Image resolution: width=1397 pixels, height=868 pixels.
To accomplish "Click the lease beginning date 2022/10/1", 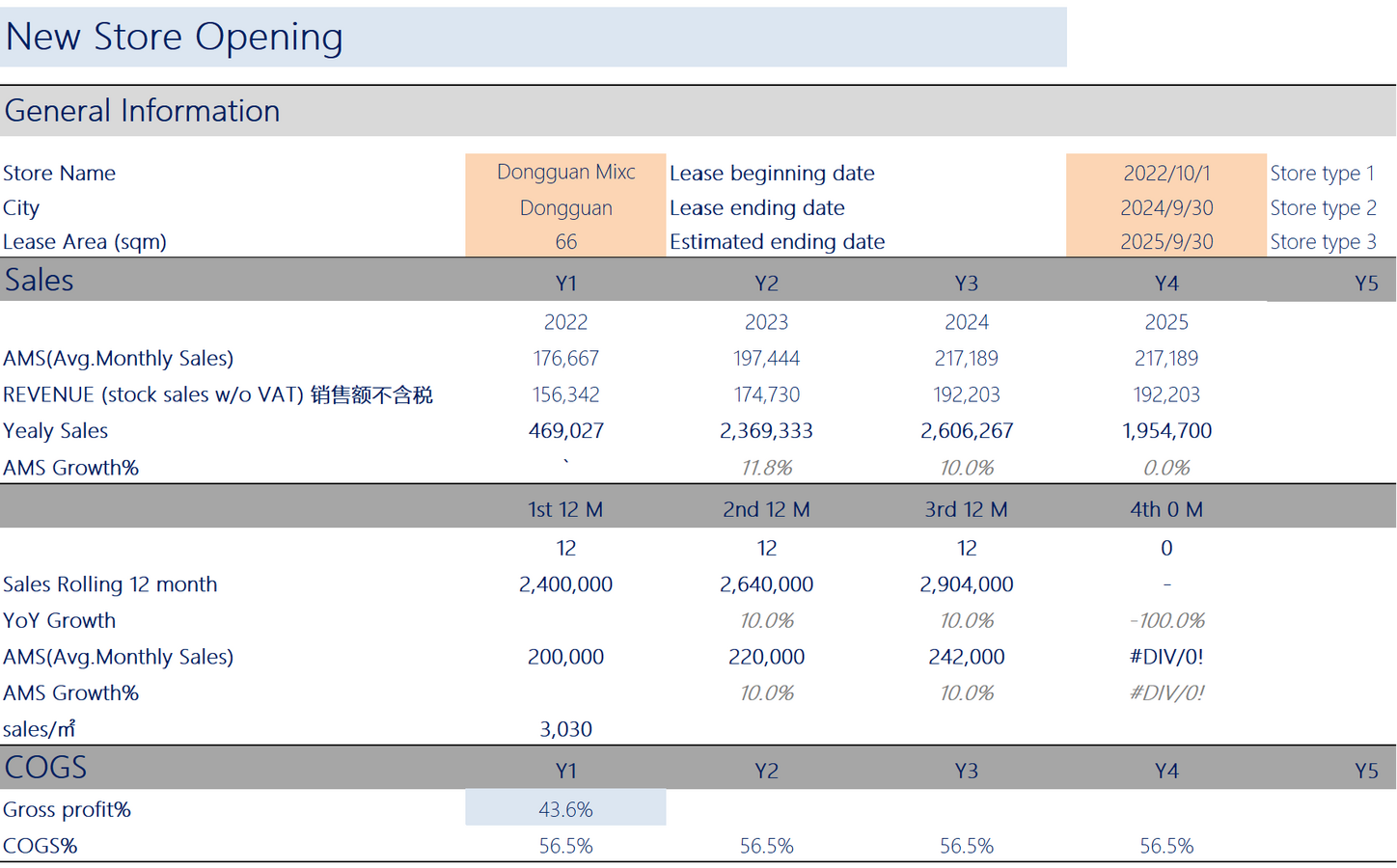I will pos(1165,173).
